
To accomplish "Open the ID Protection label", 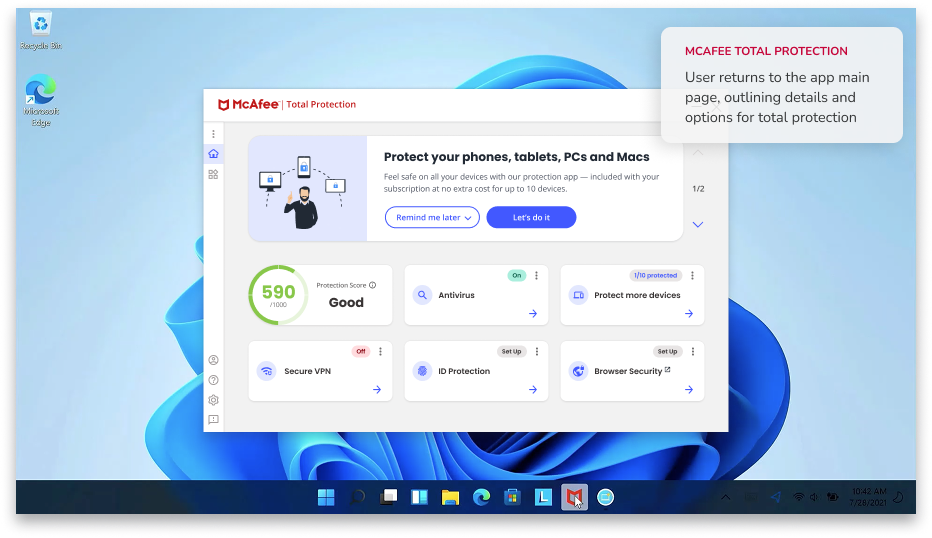I will coord(464,371).
